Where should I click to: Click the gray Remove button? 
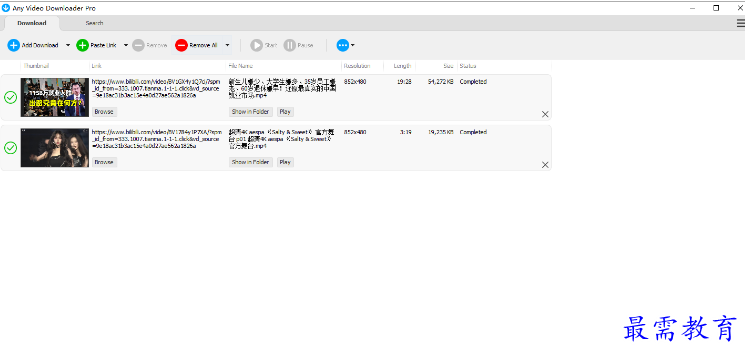[150, 45]
